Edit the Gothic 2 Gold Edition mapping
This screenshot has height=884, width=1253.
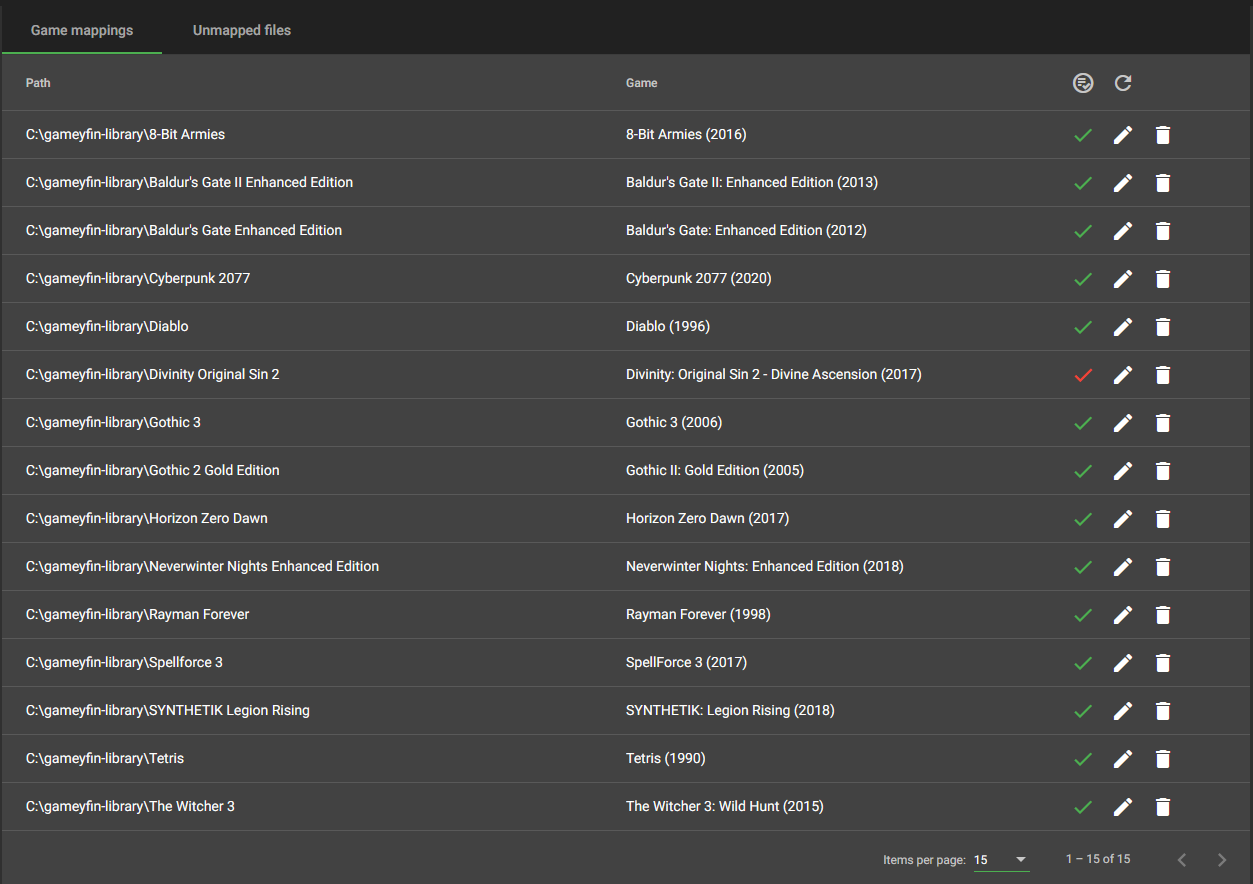(1123, 471)
